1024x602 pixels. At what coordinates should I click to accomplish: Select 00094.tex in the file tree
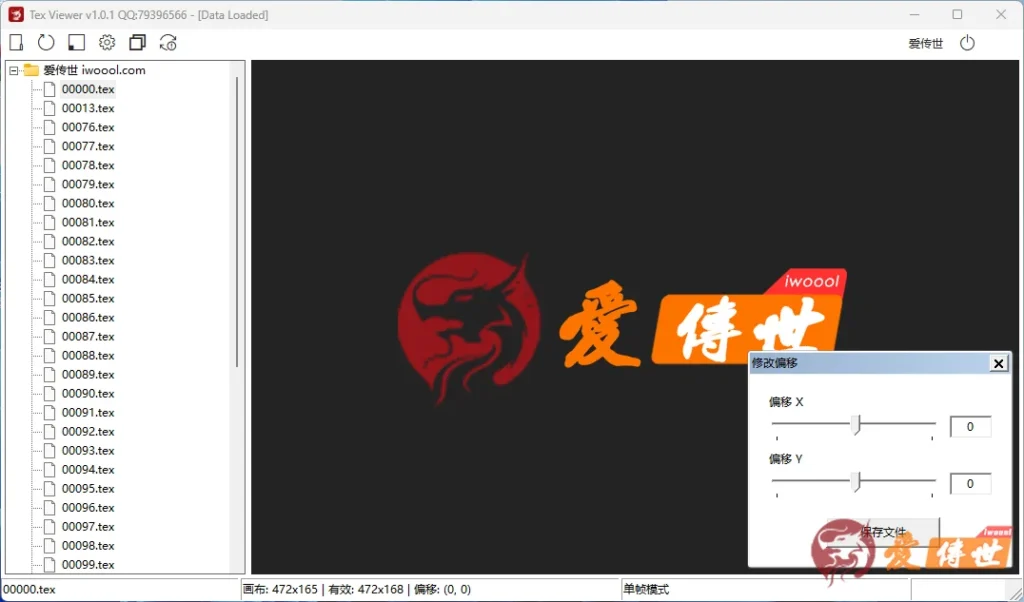(x=88, y=469)
